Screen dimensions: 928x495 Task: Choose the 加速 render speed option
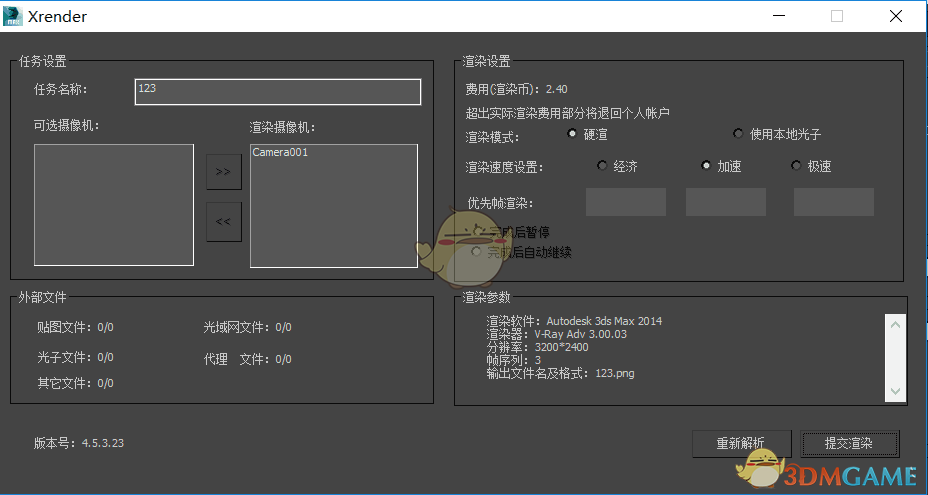(x=705, y=165)
